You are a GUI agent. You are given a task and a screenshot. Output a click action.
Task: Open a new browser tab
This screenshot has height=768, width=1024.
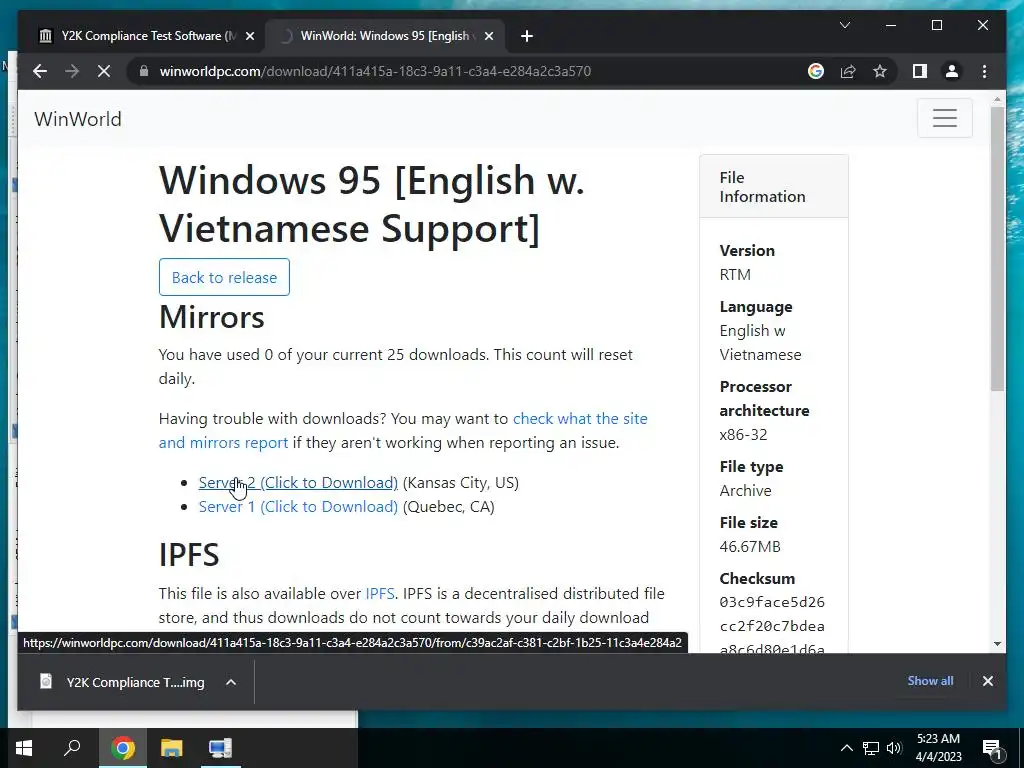point(527,36)
